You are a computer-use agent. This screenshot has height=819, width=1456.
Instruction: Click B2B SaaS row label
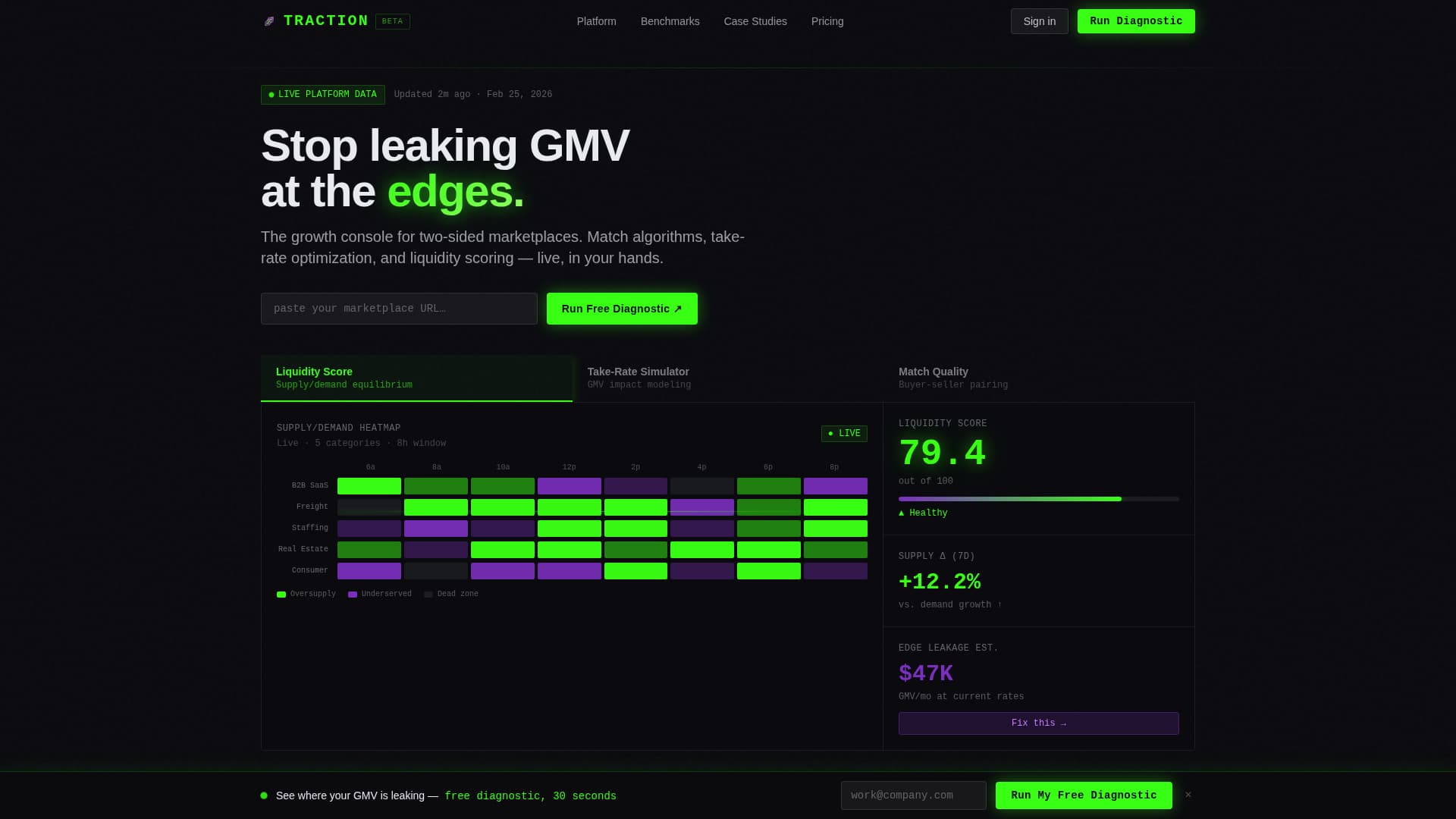tap(310, 486)
